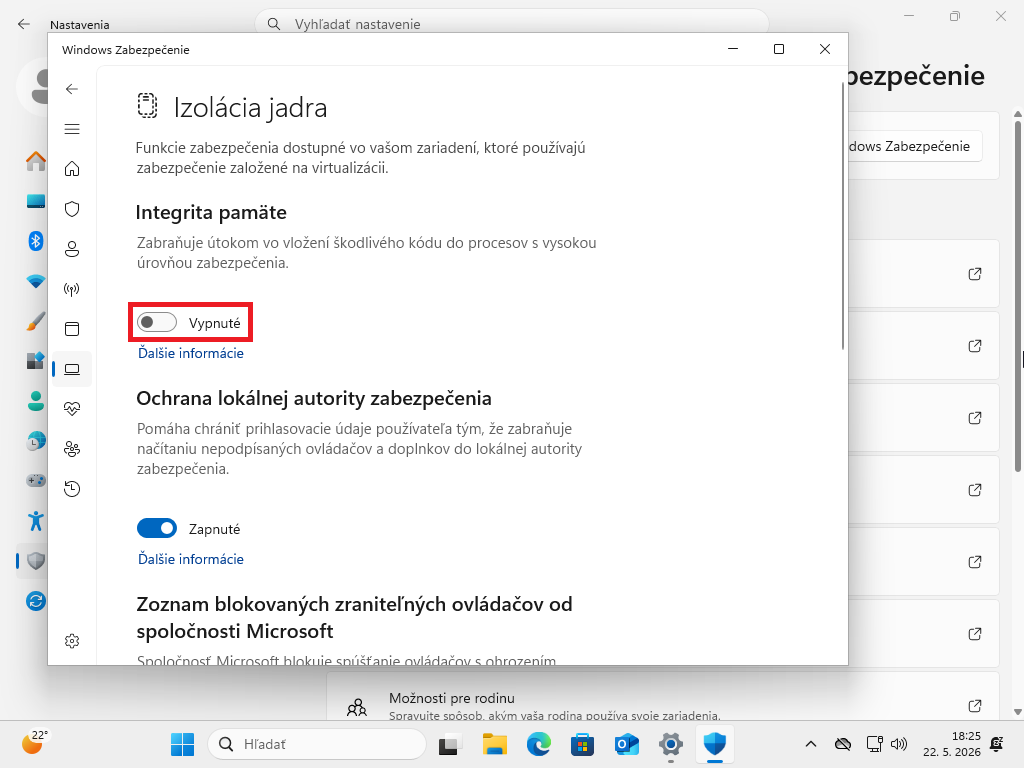Click the taskbar Hľadať search box
Screen dimensions: 1024x768
click(317, 744)
